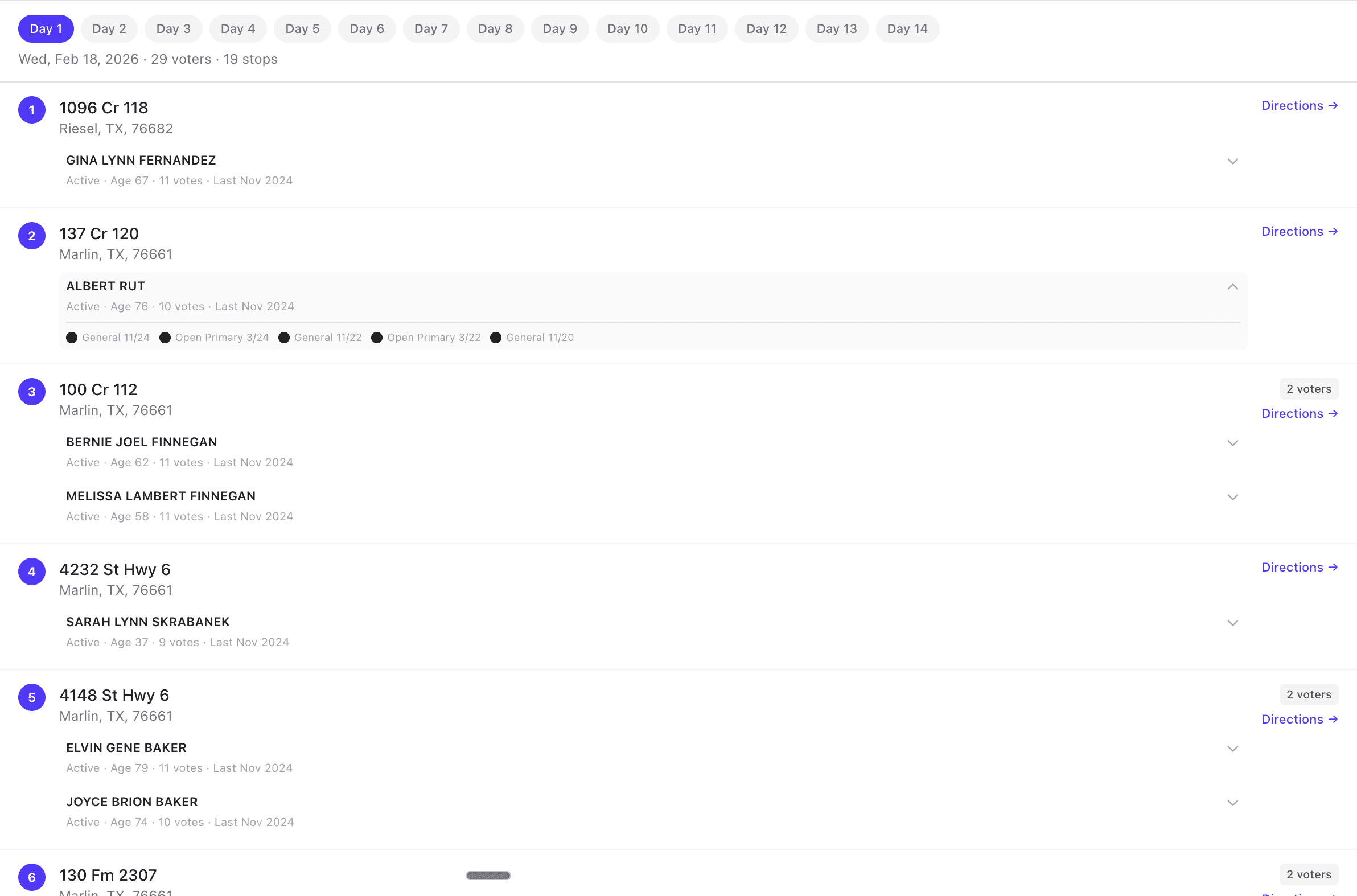The image size is (1357, 896).
Task: Click the General 11/24 vote dot
Action: 71,338
